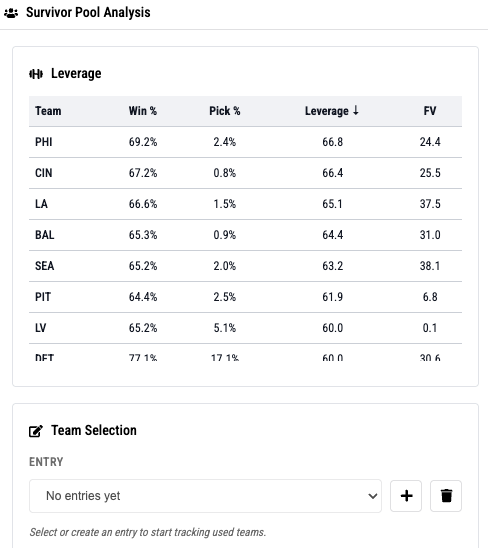488x548 pixels.
Task: Click the Team Selection edit icon
Action: 36,431
